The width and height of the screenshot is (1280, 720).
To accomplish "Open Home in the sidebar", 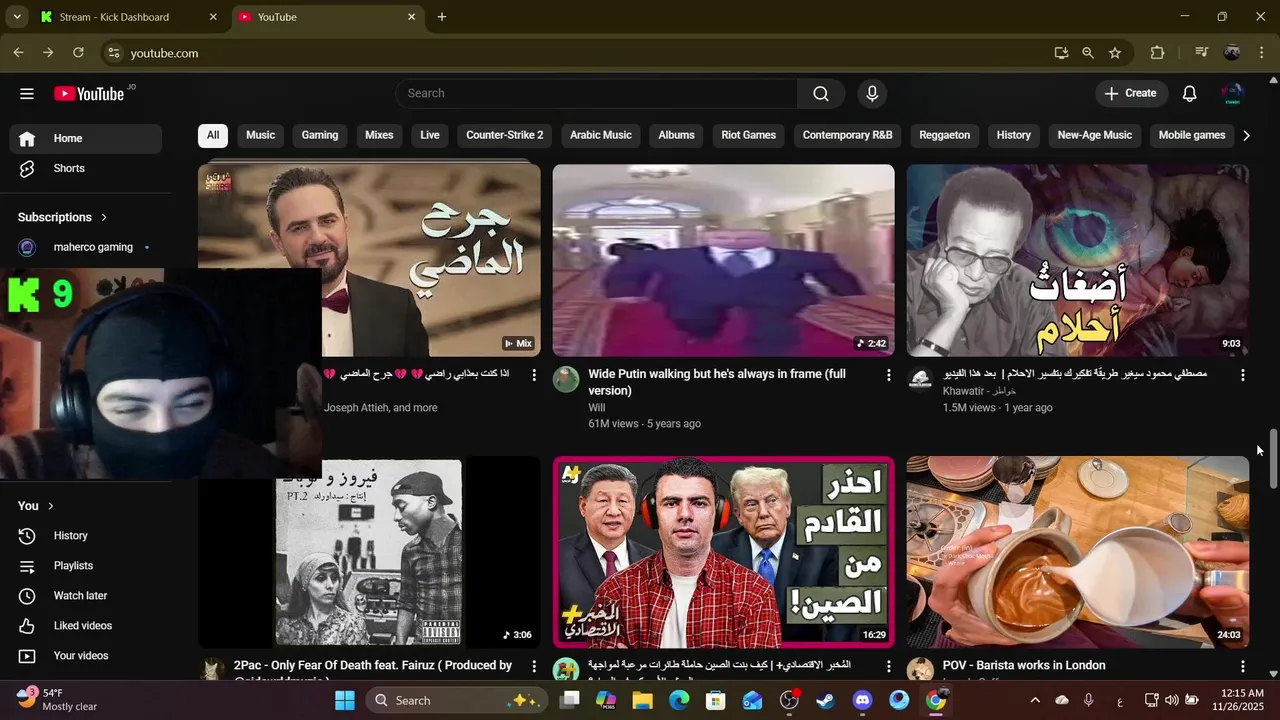I will (85, 139).
